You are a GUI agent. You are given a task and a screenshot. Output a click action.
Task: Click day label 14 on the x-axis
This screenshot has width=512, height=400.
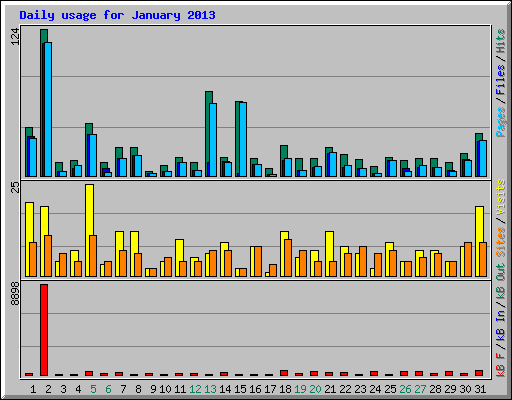225,389
